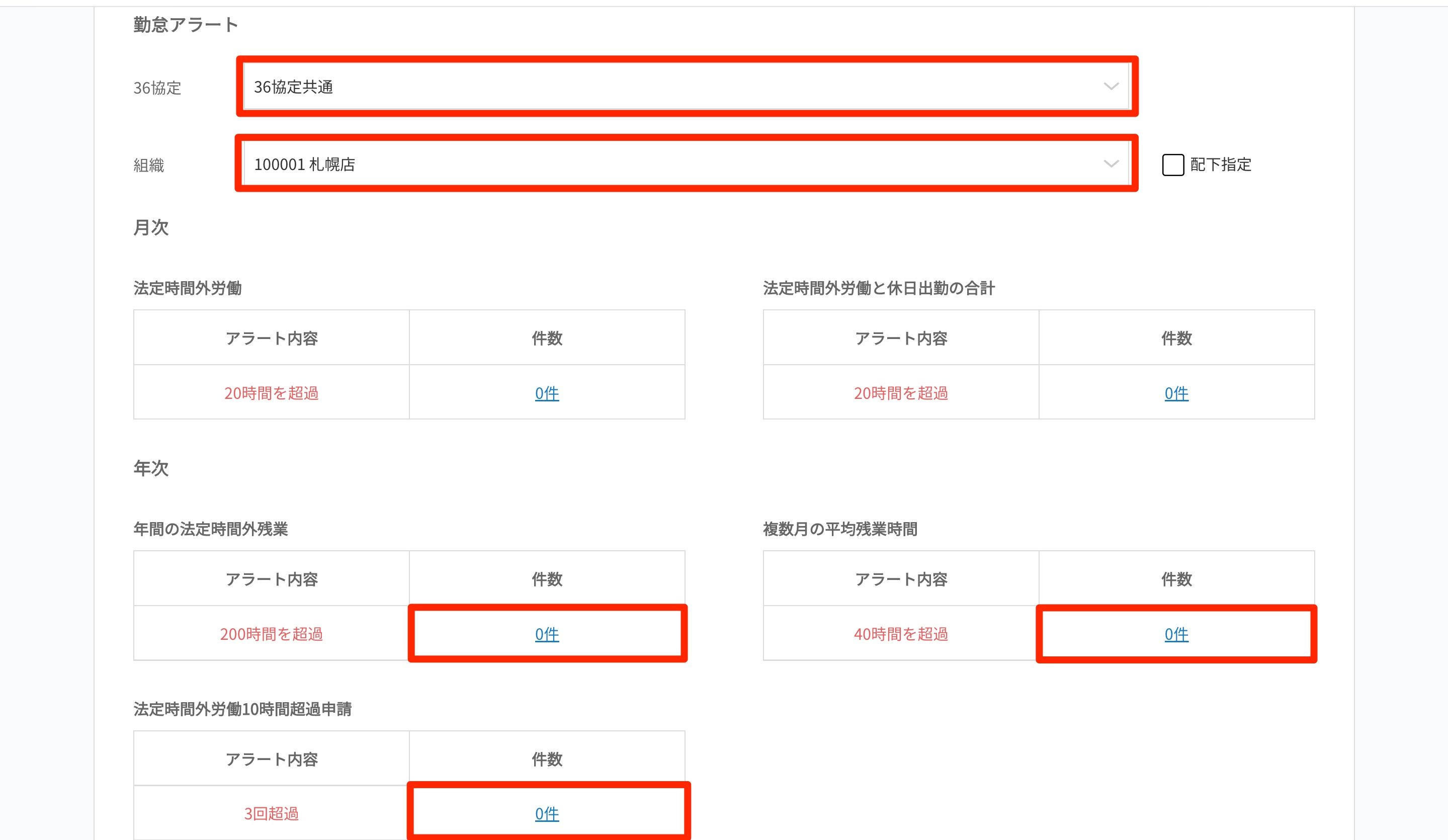The height and width of the screenshot is (840, 1448).
Task: Select the 3回超過 alert text
Action: [271, 813]
